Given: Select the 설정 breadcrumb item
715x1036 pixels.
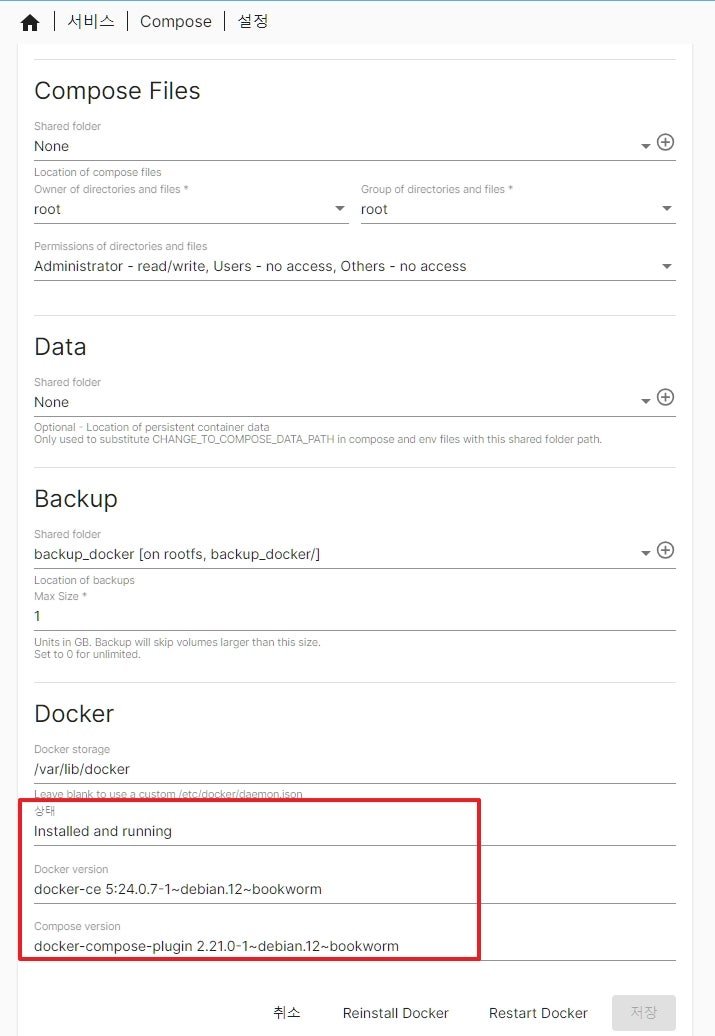Looking at the screenshot, I should [x=252, y=21].
